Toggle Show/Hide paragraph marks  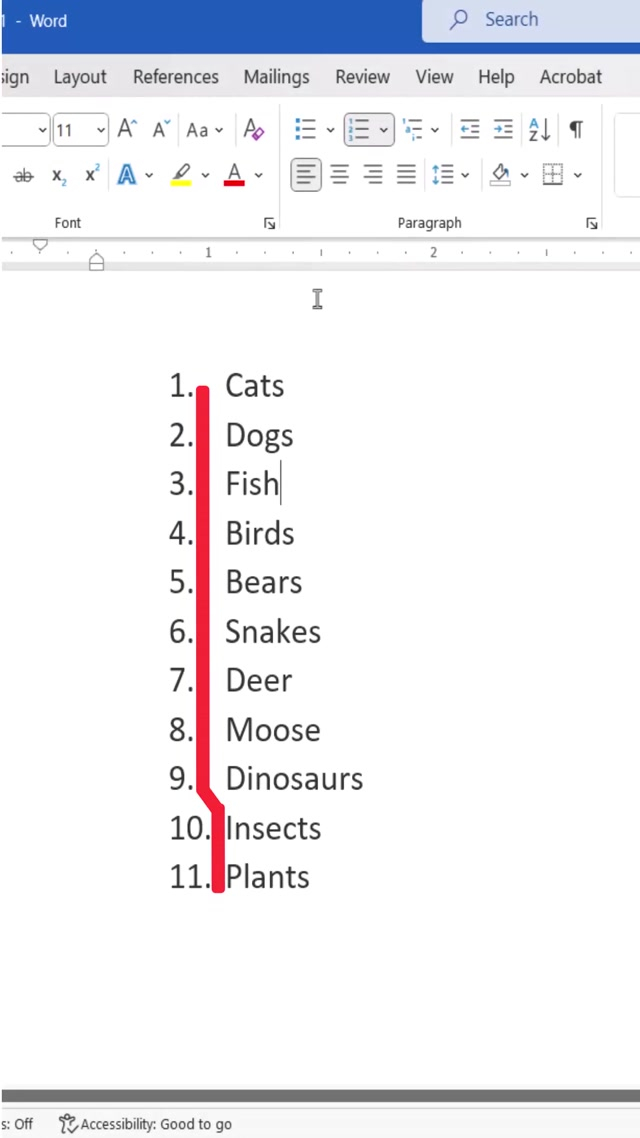(576, 129)
